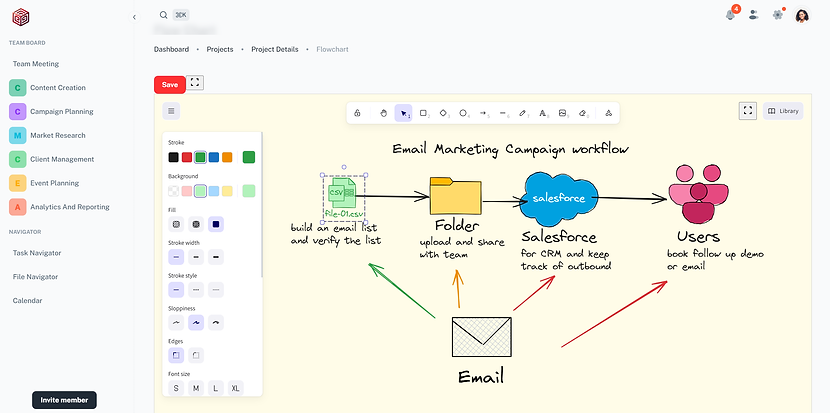Select the Insert image tool
Image resolution: width=830 pixels, height=413 pixels.
point(563,113)
